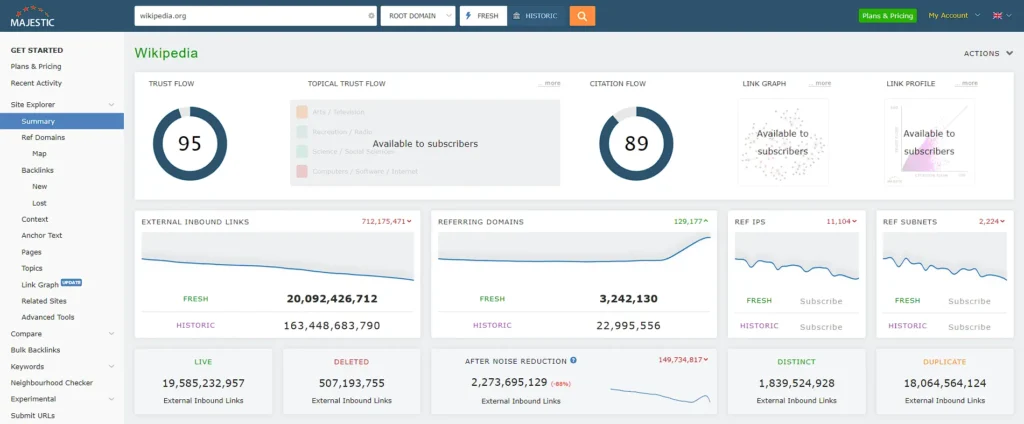Open Recent Activity in the sidebar
Screen dimensions: 1024x424
click(36, 83)
